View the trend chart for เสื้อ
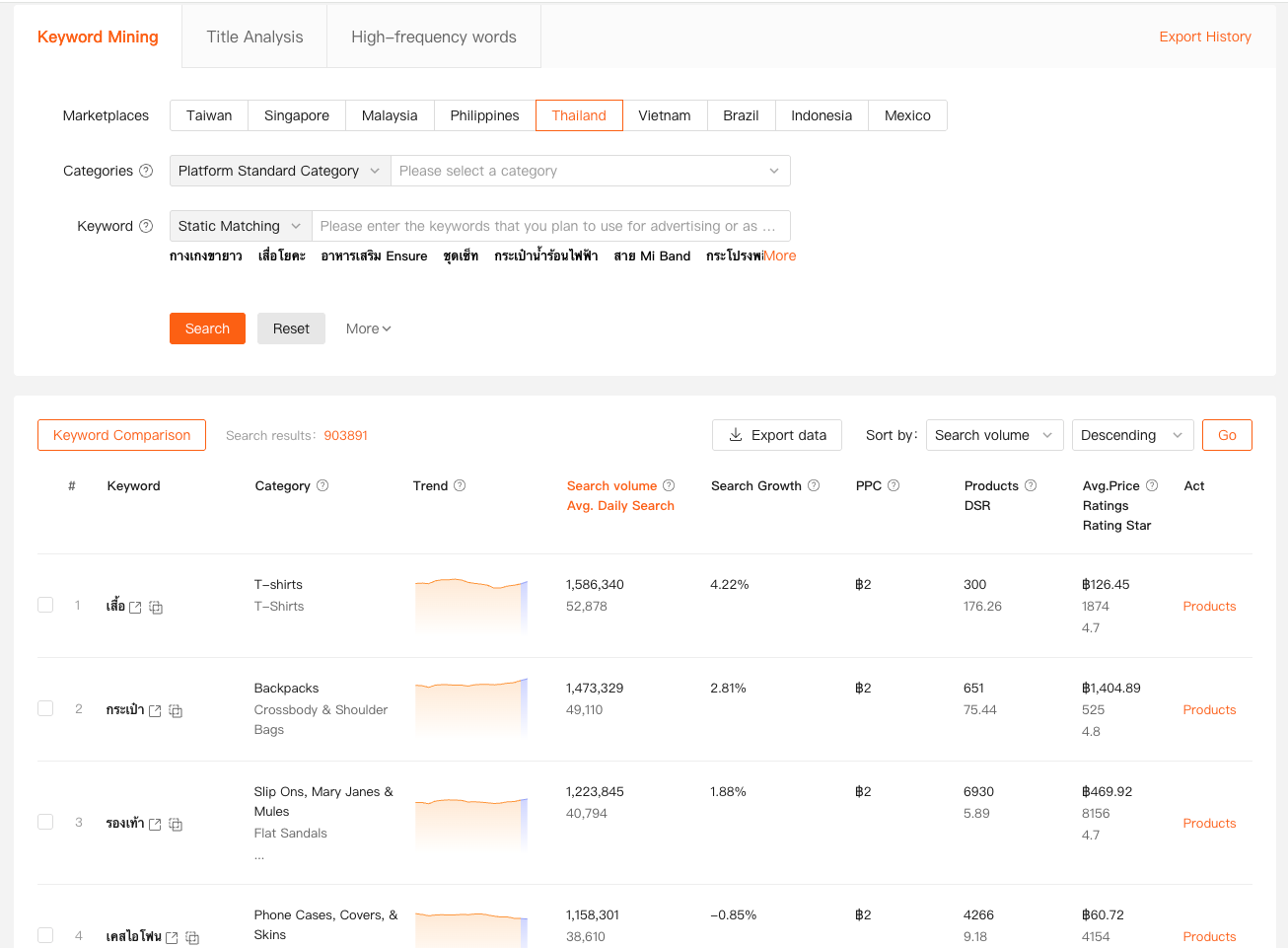 (x=471, y=605)
